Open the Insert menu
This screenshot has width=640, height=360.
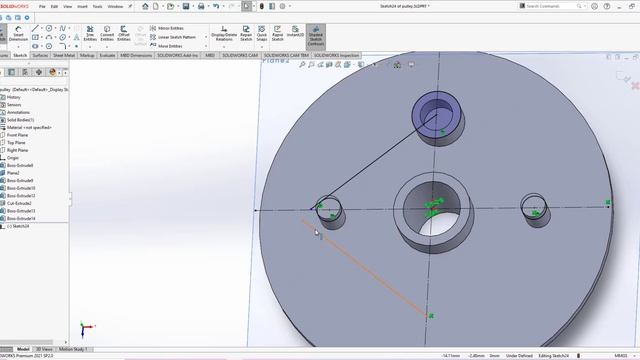82,7
